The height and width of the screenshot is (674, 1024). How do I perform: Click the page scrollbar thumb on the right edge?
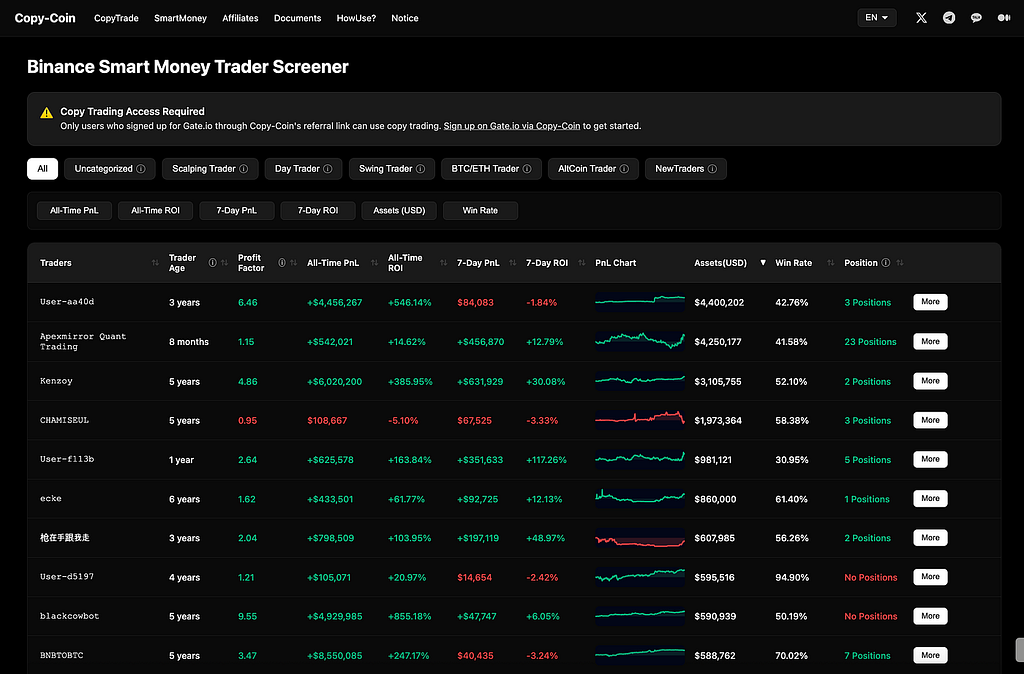(x=1019, y=650)
